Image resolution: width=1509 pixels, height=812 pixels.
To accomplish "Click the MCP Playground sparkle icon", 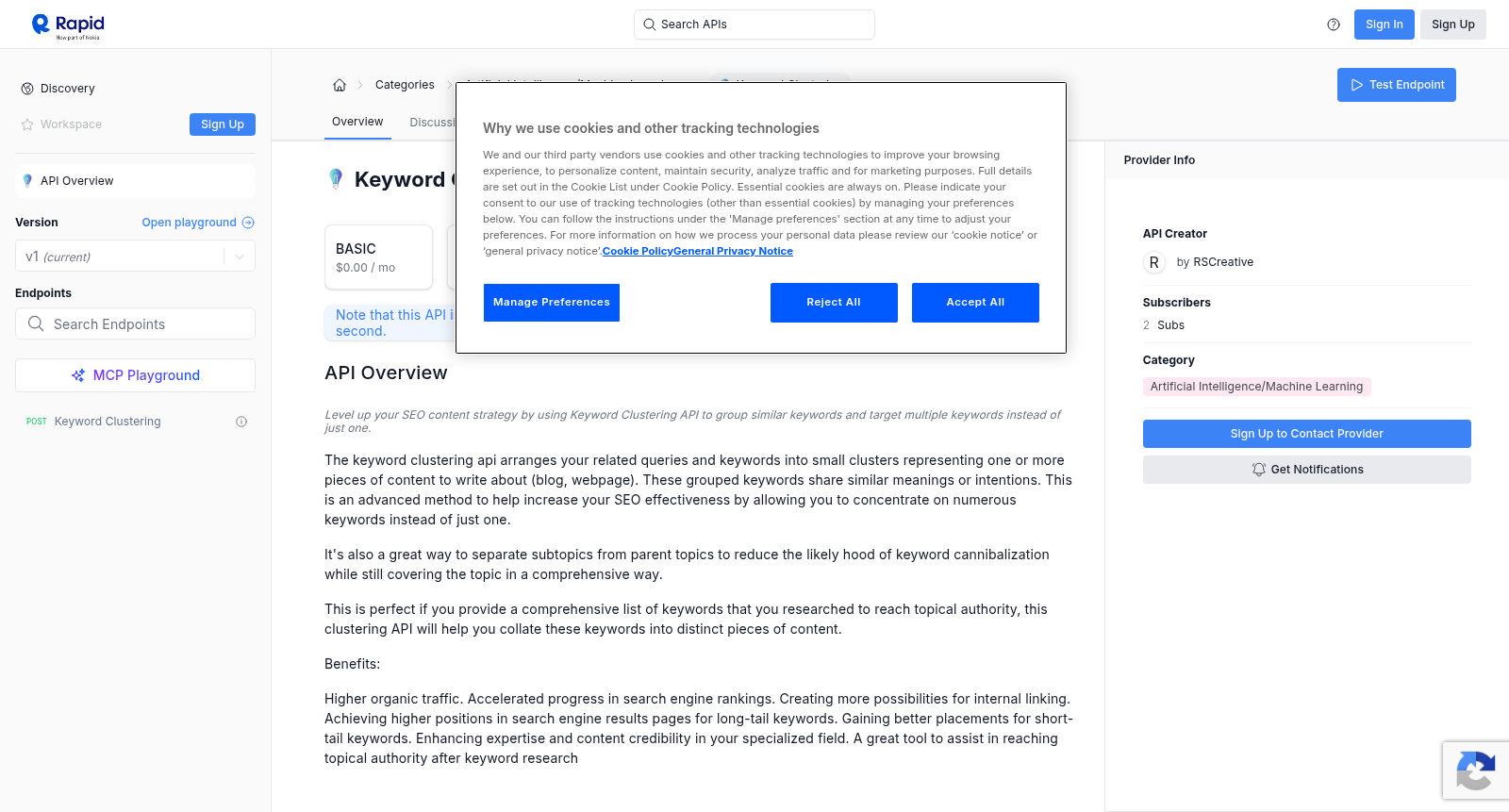I will coord(78,375).
